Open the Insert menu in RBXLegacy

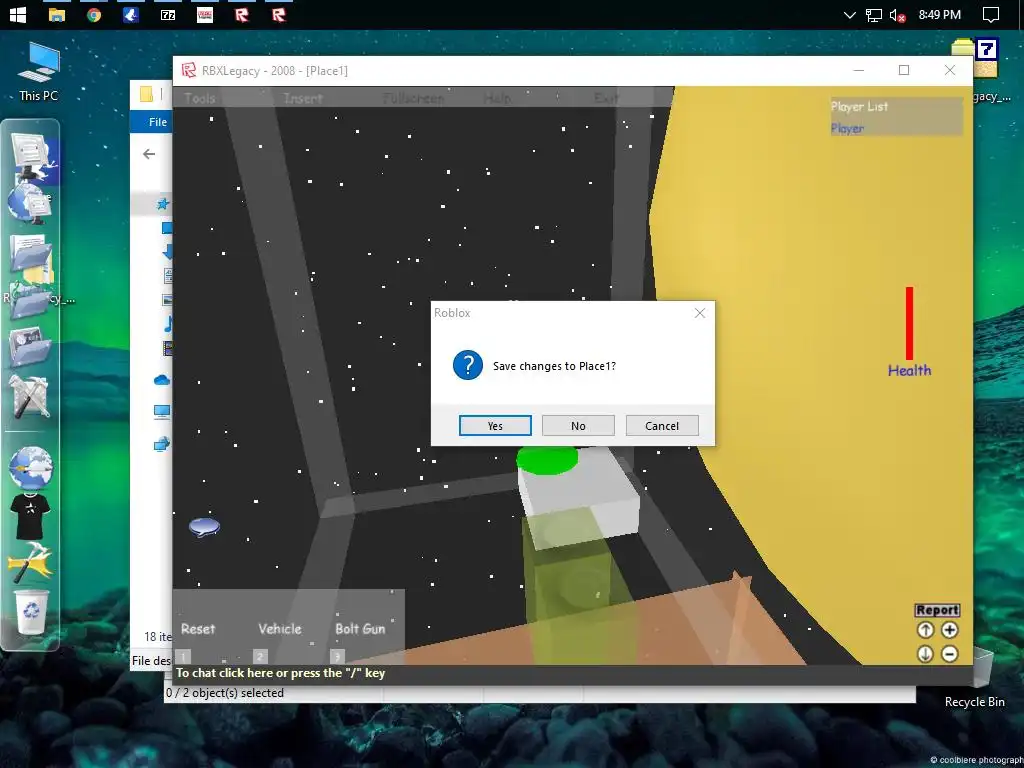[303, 98]
